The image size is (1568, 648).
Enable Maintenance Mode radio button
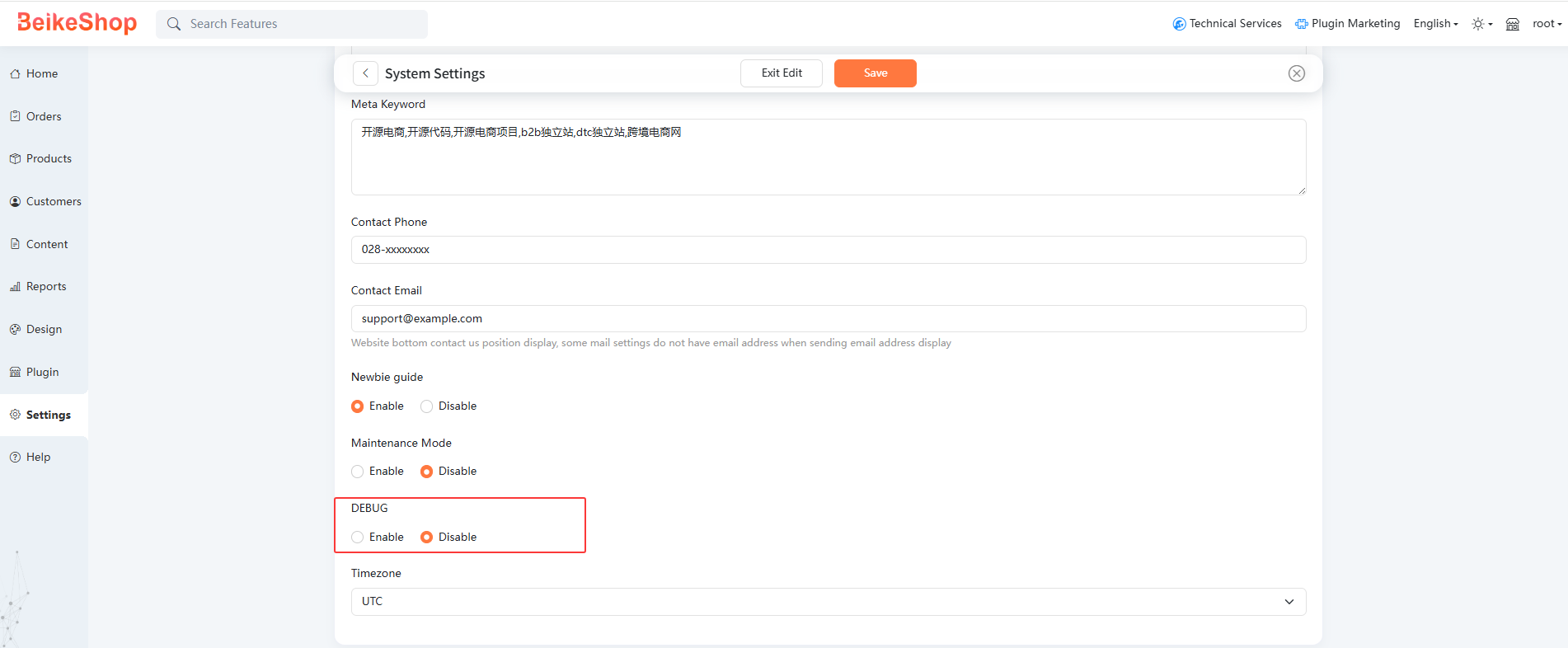click(x=357, y=472)
